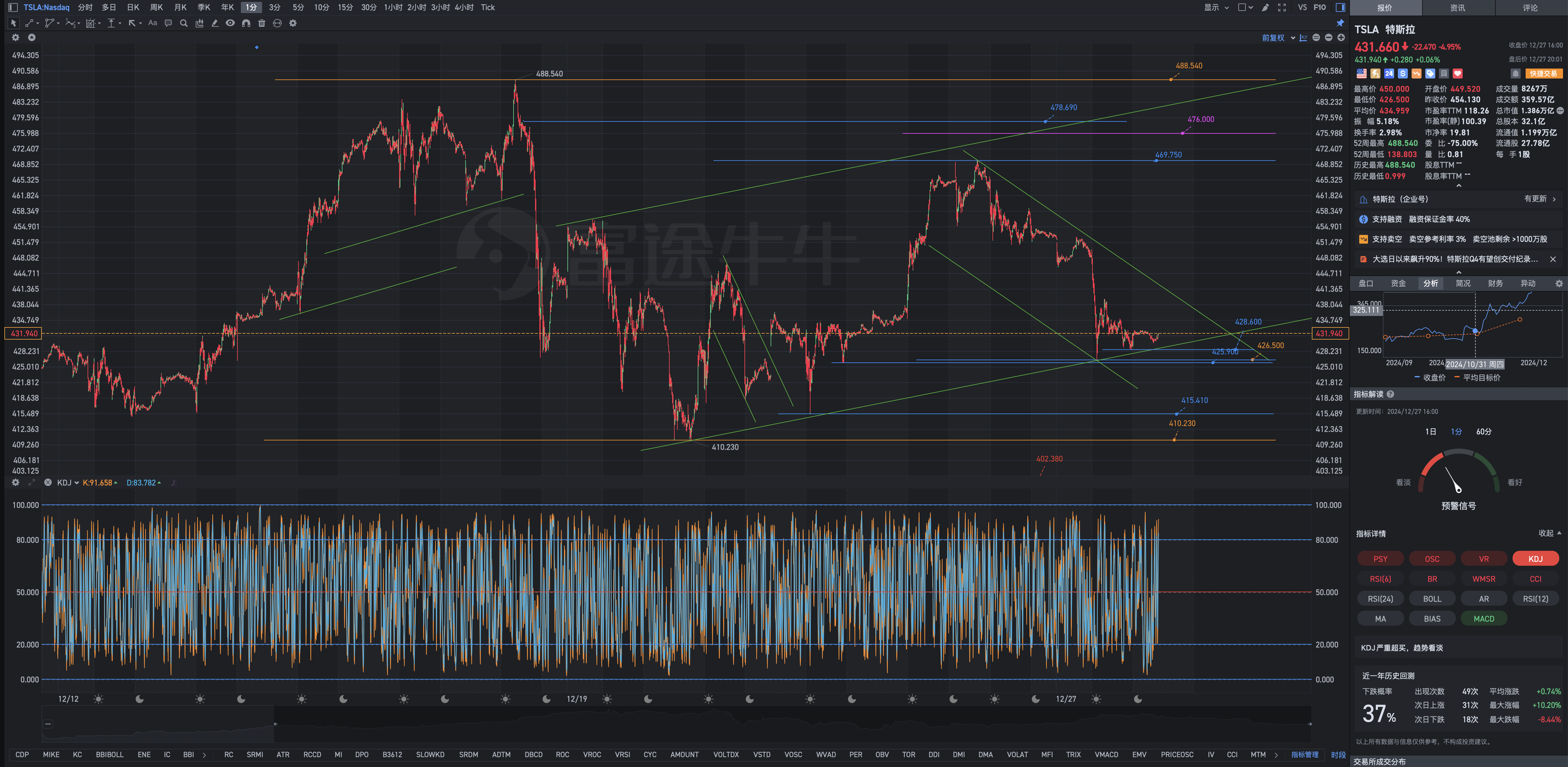This screenshot has height=767, width=1568.
Task: Add a comment bubble annotation
Action: click(168, 23)
